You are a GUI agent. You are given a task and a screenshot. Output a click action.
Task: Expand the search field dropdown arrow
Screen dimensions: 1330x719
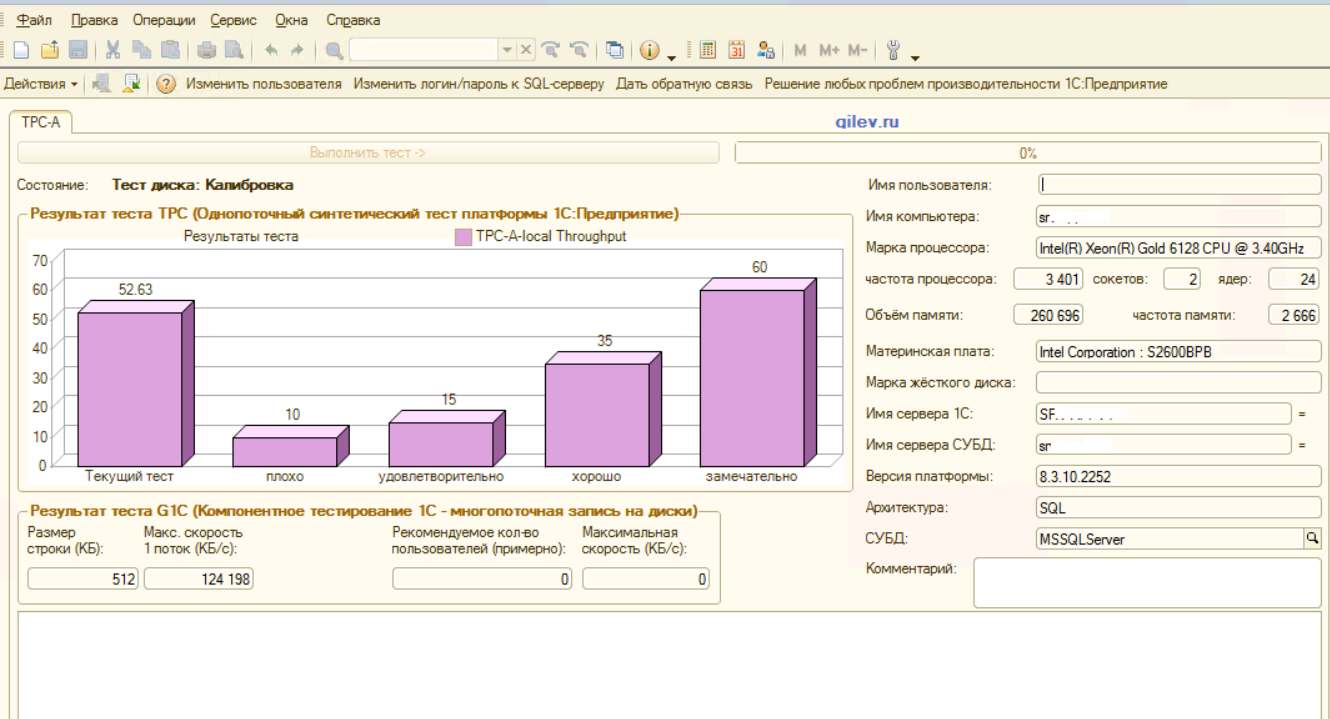[x=507, y=49]
